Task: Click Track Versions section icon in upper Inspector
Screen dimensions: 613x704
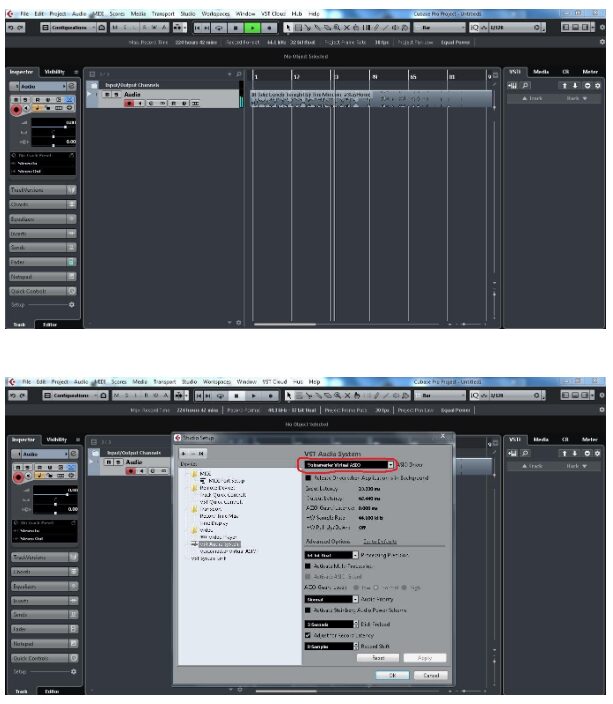Action: pyautogui.click(x=72, y=189)
